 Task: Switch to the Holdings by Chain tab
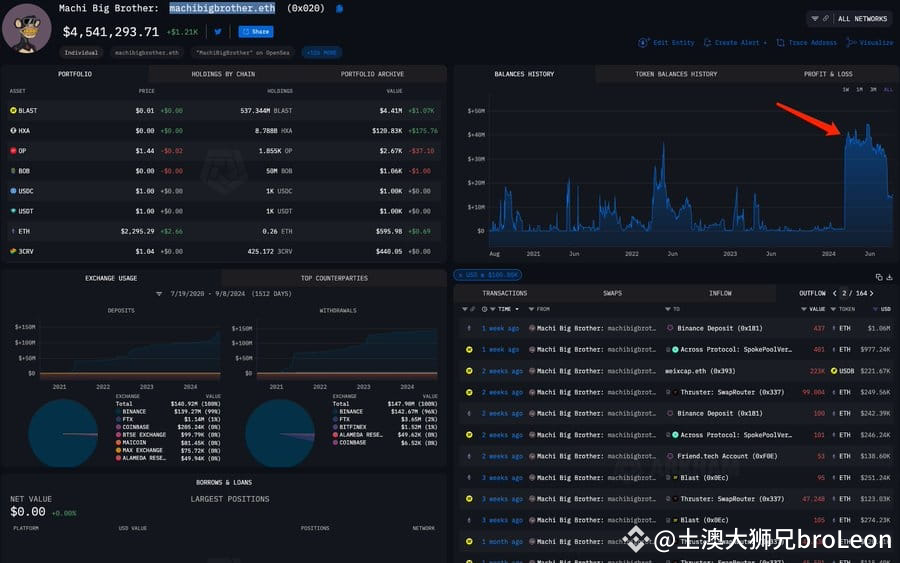(x=222, y=74)
